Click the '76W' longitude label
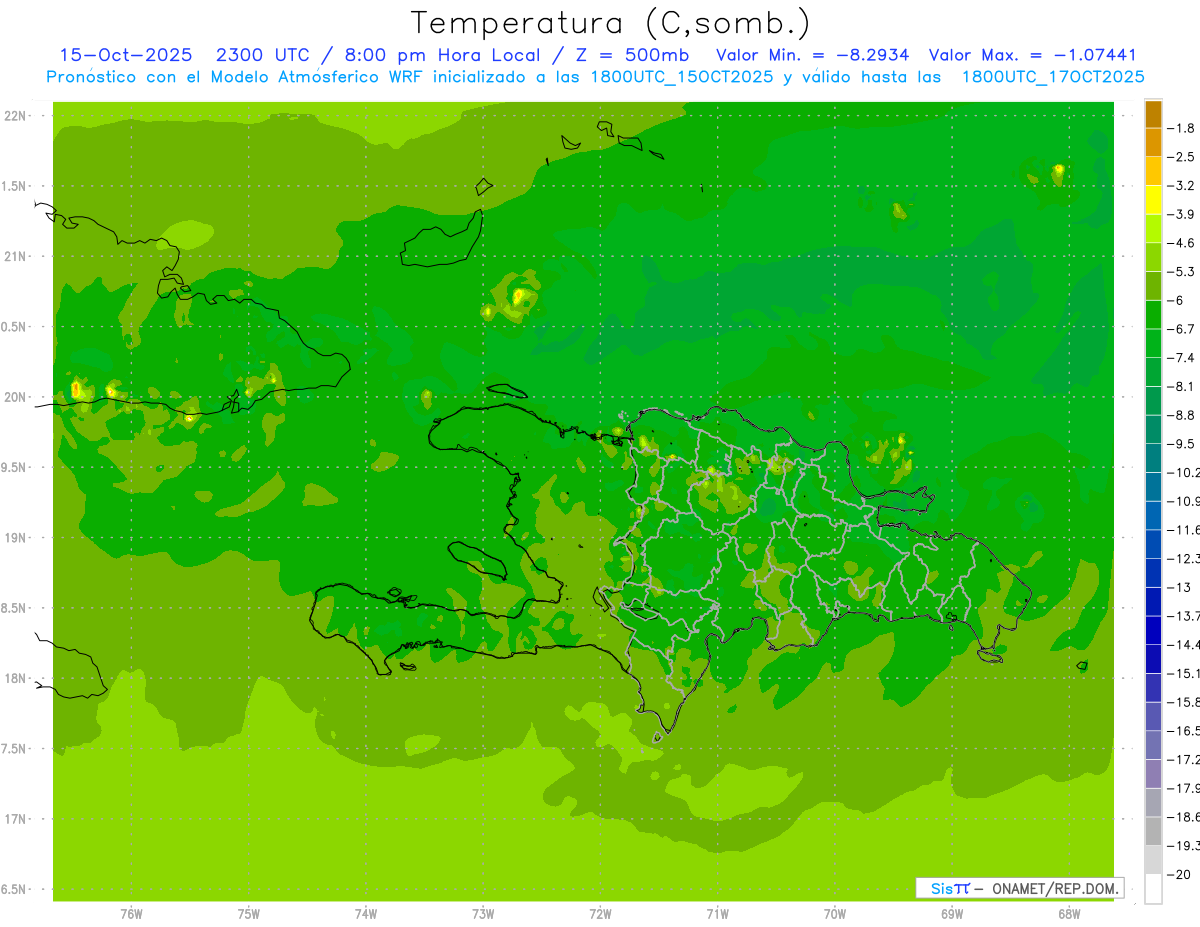Viewport: 1200px width, 927px height. (131, 914)
